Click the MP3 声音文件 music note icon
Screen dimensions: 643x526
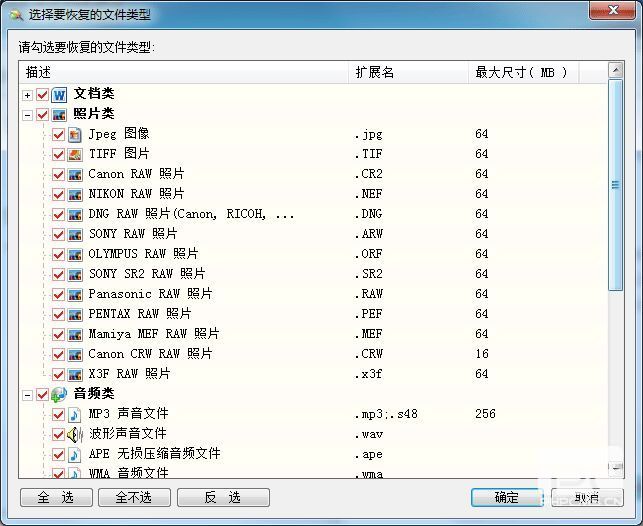point(75,414)
